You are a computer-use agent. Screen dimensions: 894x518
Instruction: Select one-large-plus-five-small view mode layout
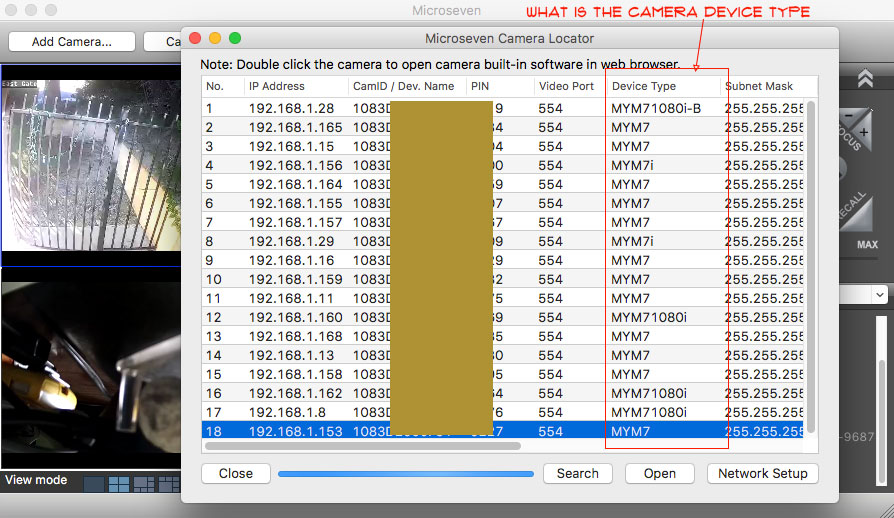[x=144, y=484]
